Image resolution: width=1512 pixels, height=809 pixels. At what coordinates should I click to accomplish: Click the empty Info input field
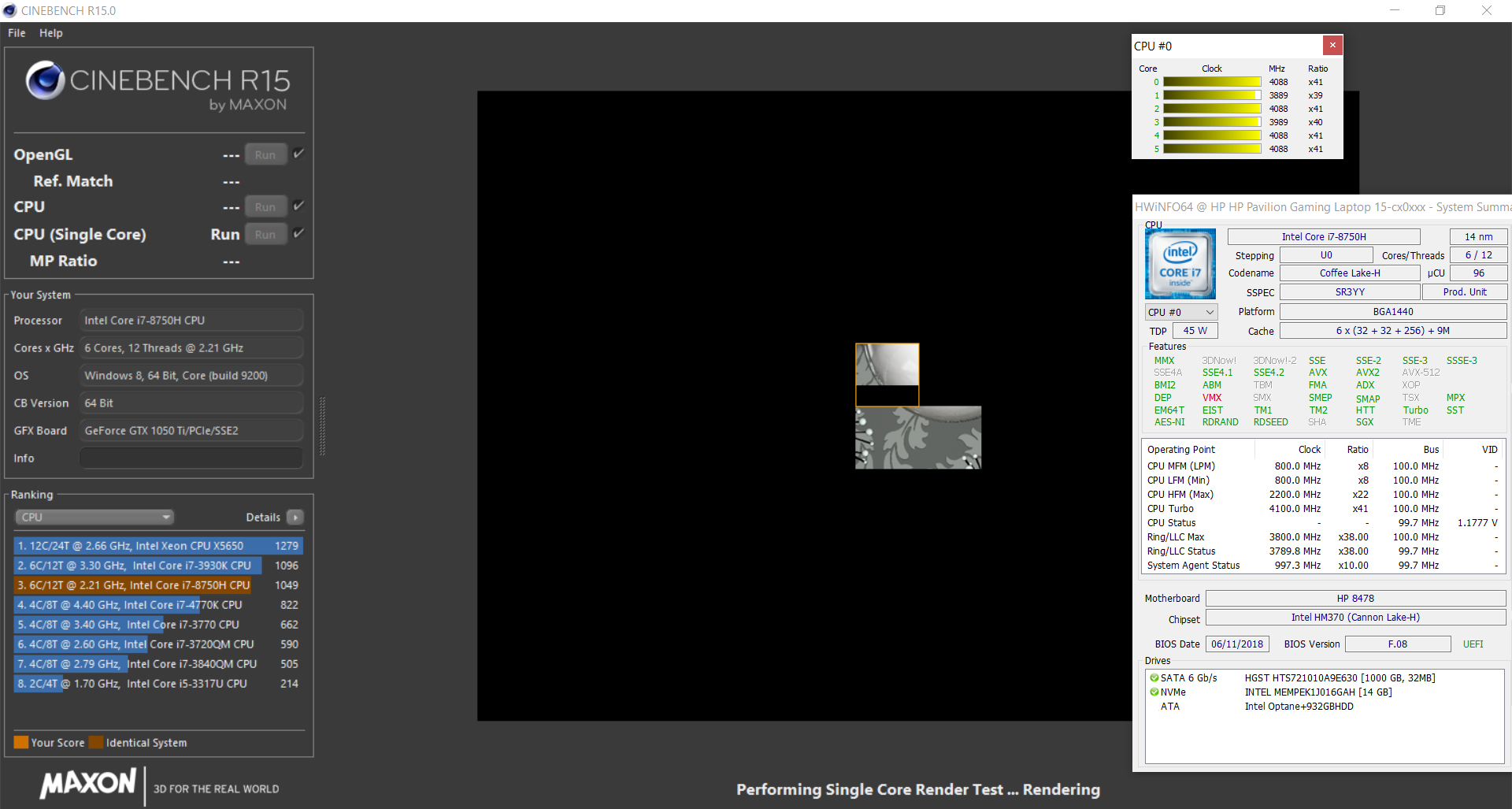point(191,458)
